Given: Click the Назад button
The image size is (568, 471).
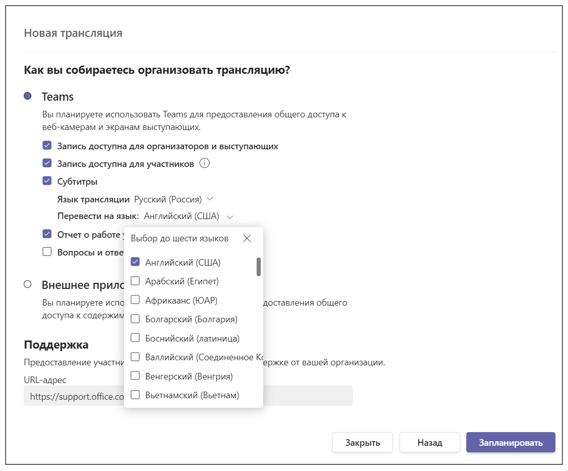Looking at the screenshot, I should pyautogui.click(x=430, y=442).
